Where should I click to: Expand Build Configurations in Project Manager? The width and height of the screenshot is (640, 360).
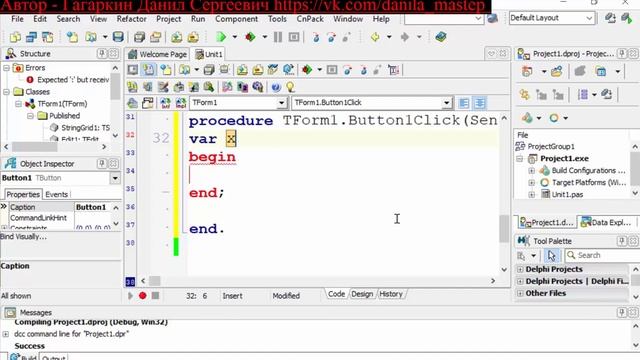pos(531,171)
